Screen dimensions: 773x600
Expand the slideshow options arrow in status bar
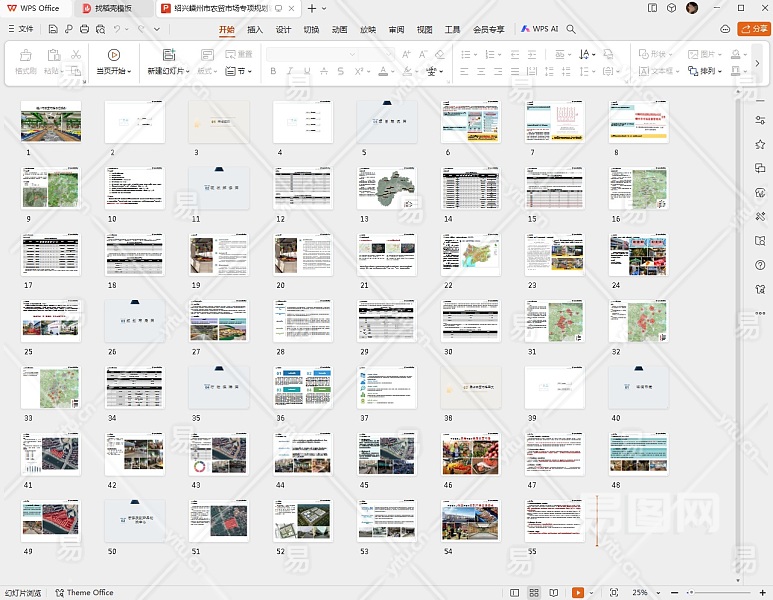point(593,593)
